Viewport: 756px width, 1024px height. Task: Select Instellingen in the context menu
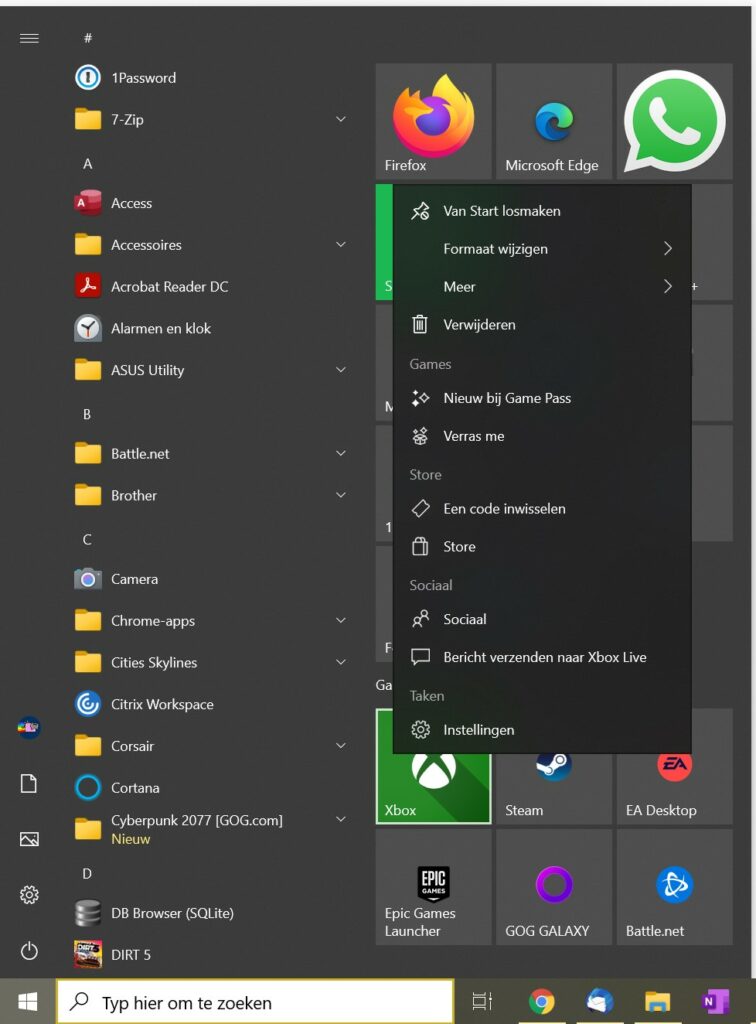pos(542,730)
